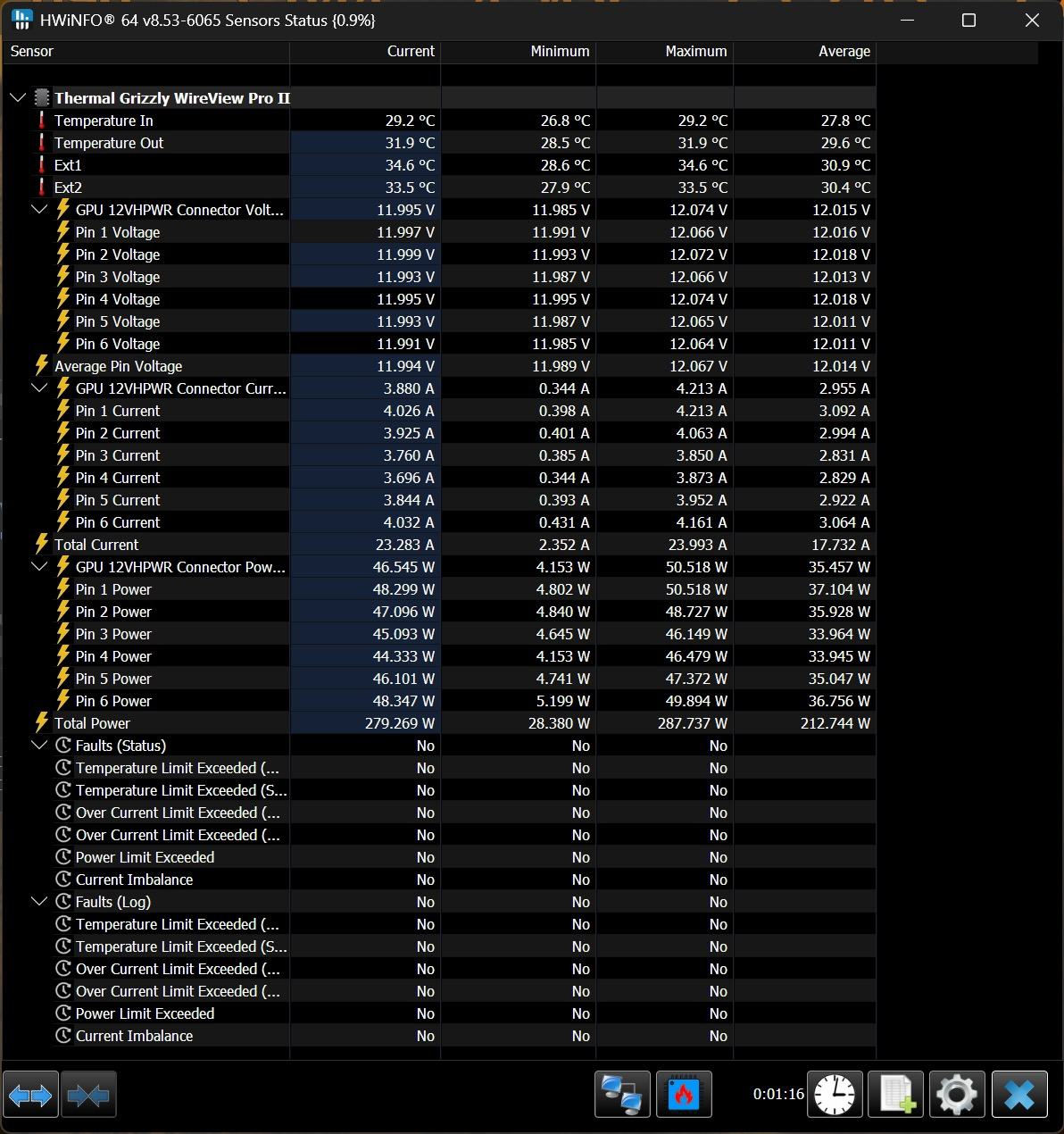Click the Current column header
1064x1134 pixels.
point(365,52)
